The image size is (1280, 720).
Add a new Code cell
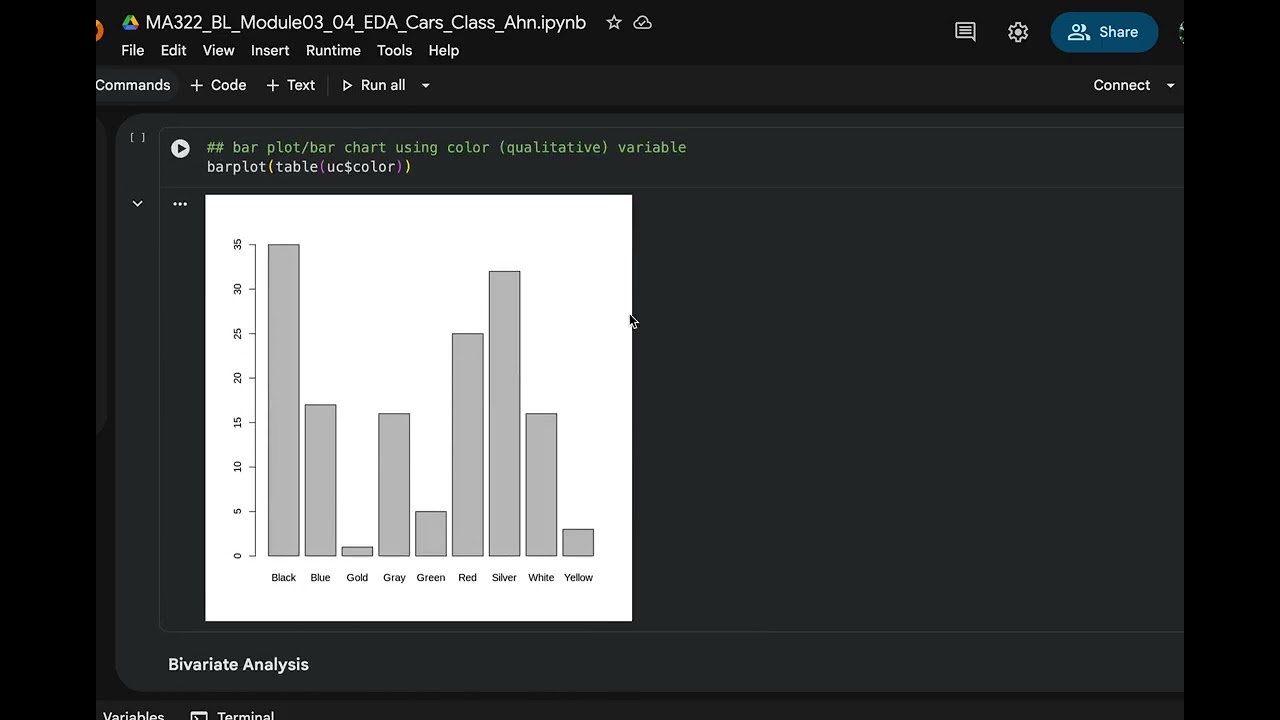pyautogui.click(x=218, y=85)
